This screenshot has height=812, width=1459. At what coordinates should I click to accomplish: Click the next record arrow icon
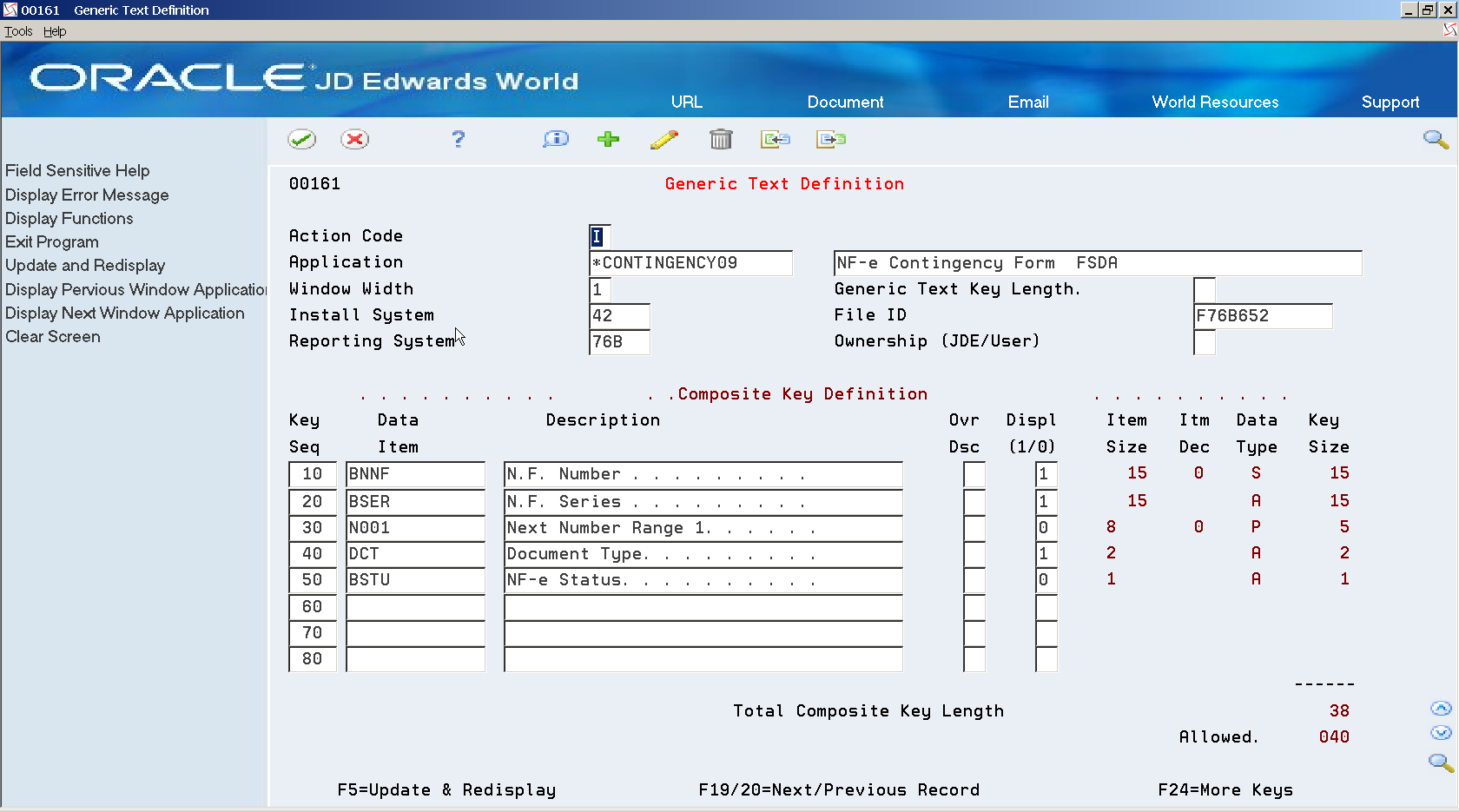click(x=831, y=139)
